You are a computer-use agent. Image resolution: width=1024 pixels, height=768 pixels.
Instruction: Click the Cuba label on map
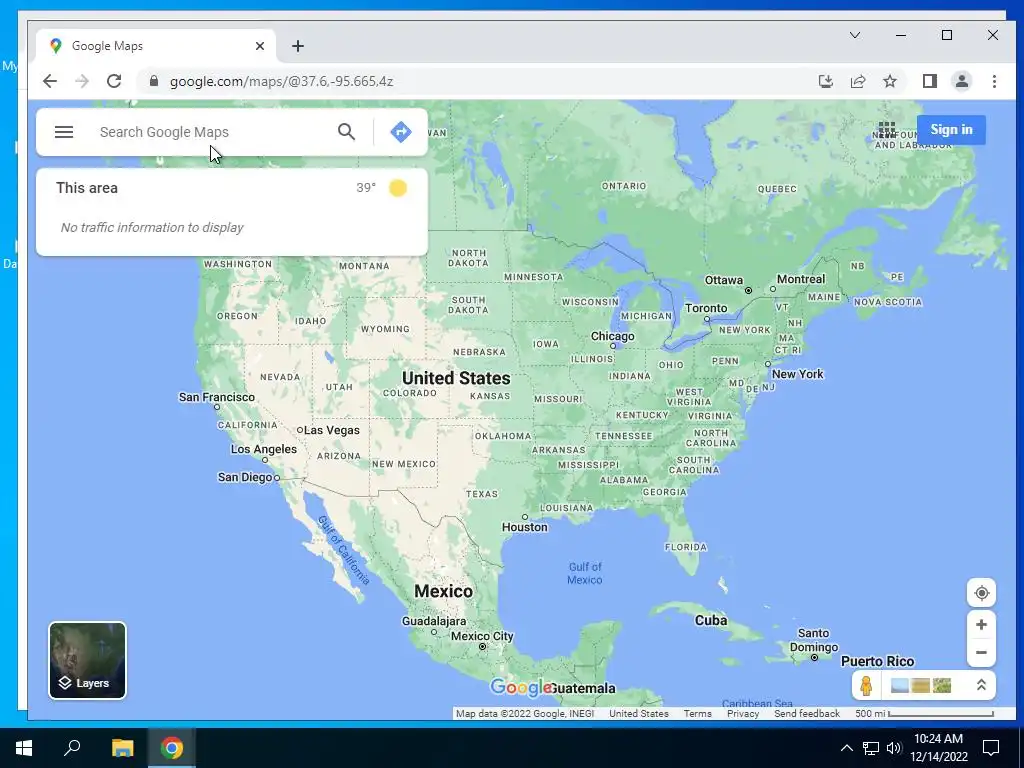[x=711, y=620]
